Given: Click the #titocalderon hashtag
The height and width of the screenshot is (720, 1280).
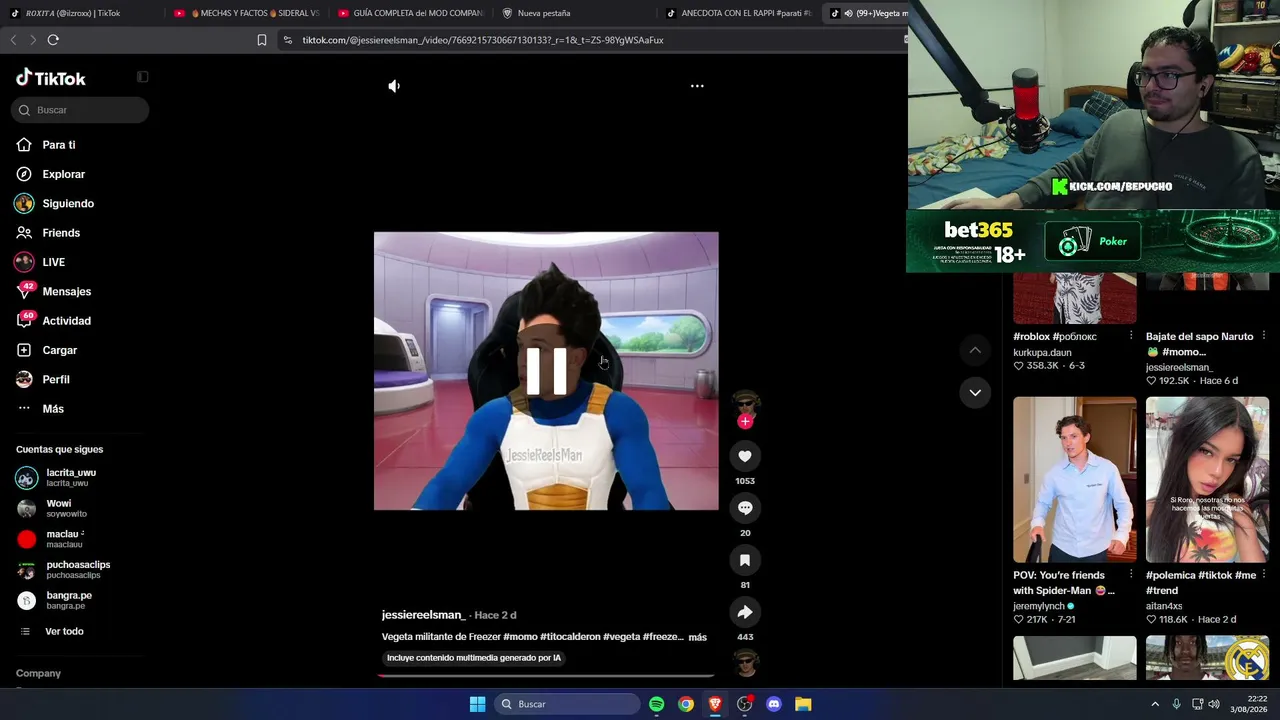Looking at the screenshot, I should (x=568, y=637).
